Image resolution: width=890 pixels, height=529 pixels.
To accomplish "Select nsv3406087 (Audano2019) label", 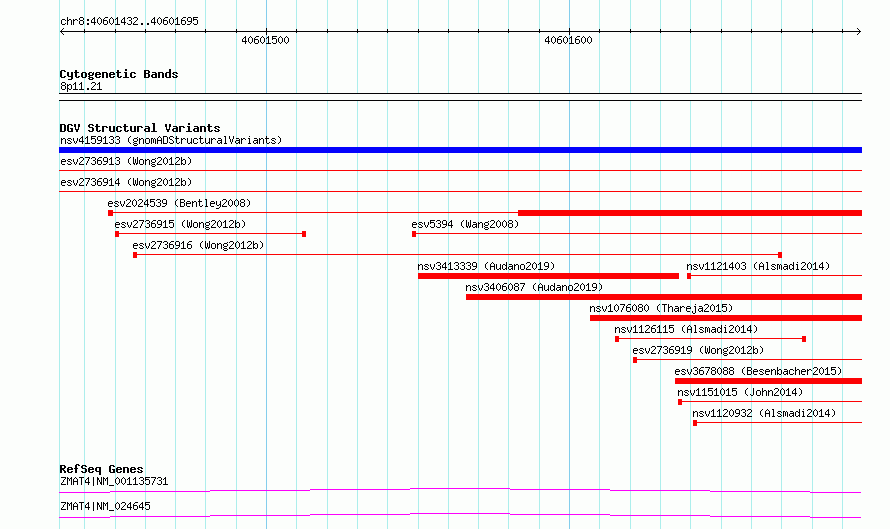I will click(534, 287).
